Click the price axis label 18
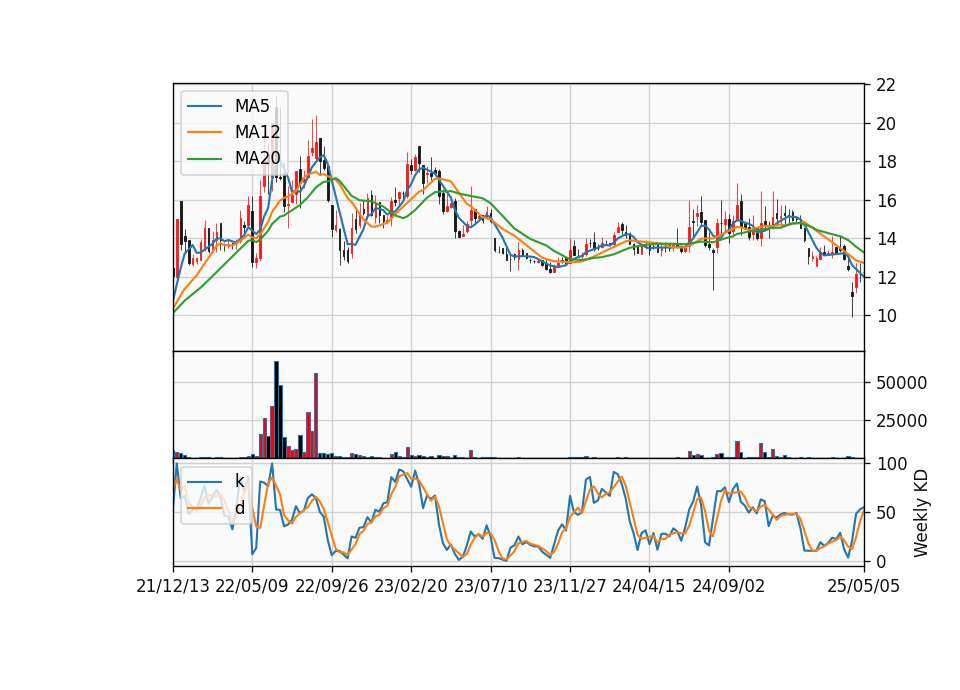Image resolution: width=960 pixels, height=690 pixels. pyautogui.click(x=886, y=162)
